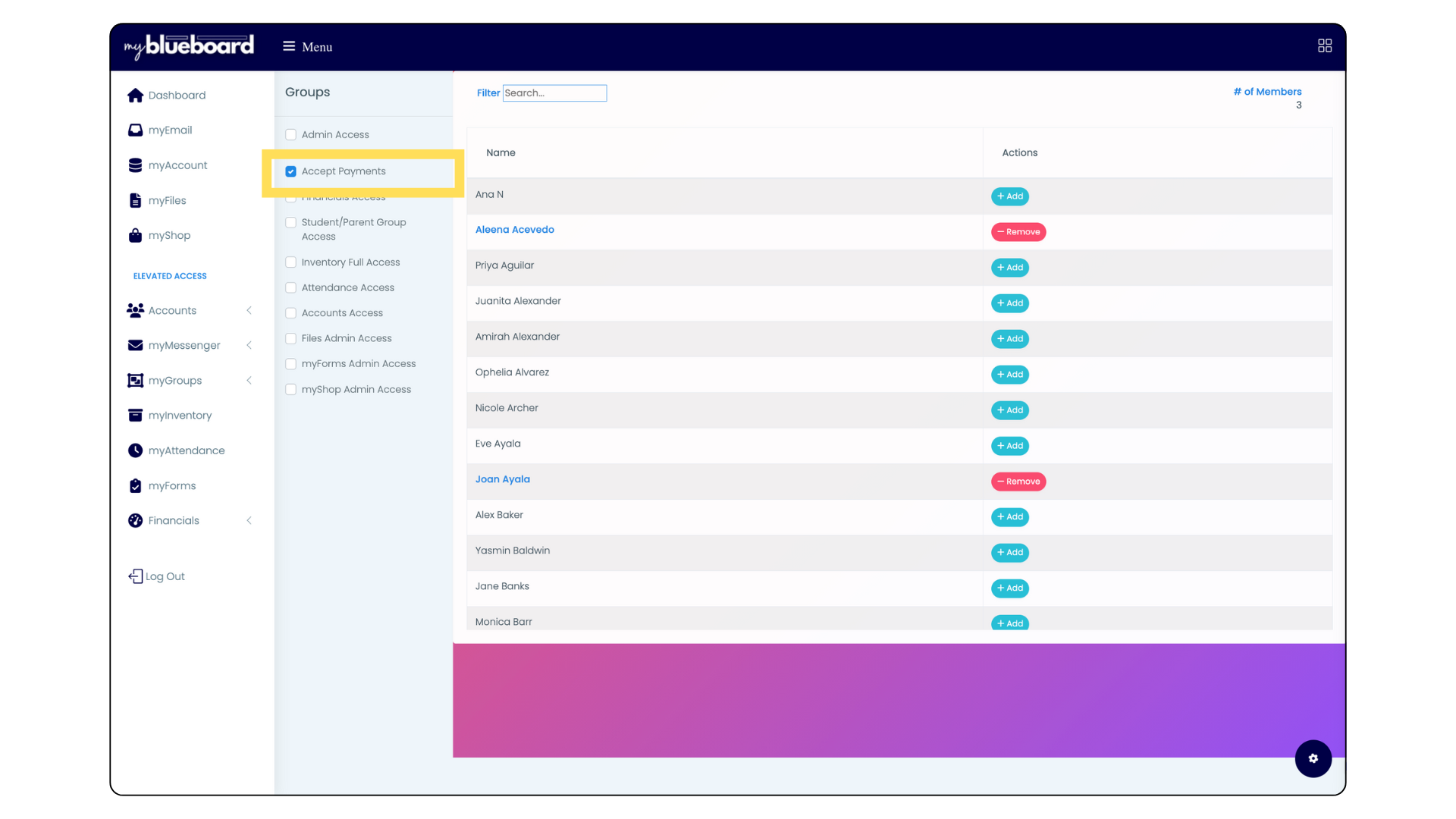Open the apps grid icon top right

[x=1324, y=46]
